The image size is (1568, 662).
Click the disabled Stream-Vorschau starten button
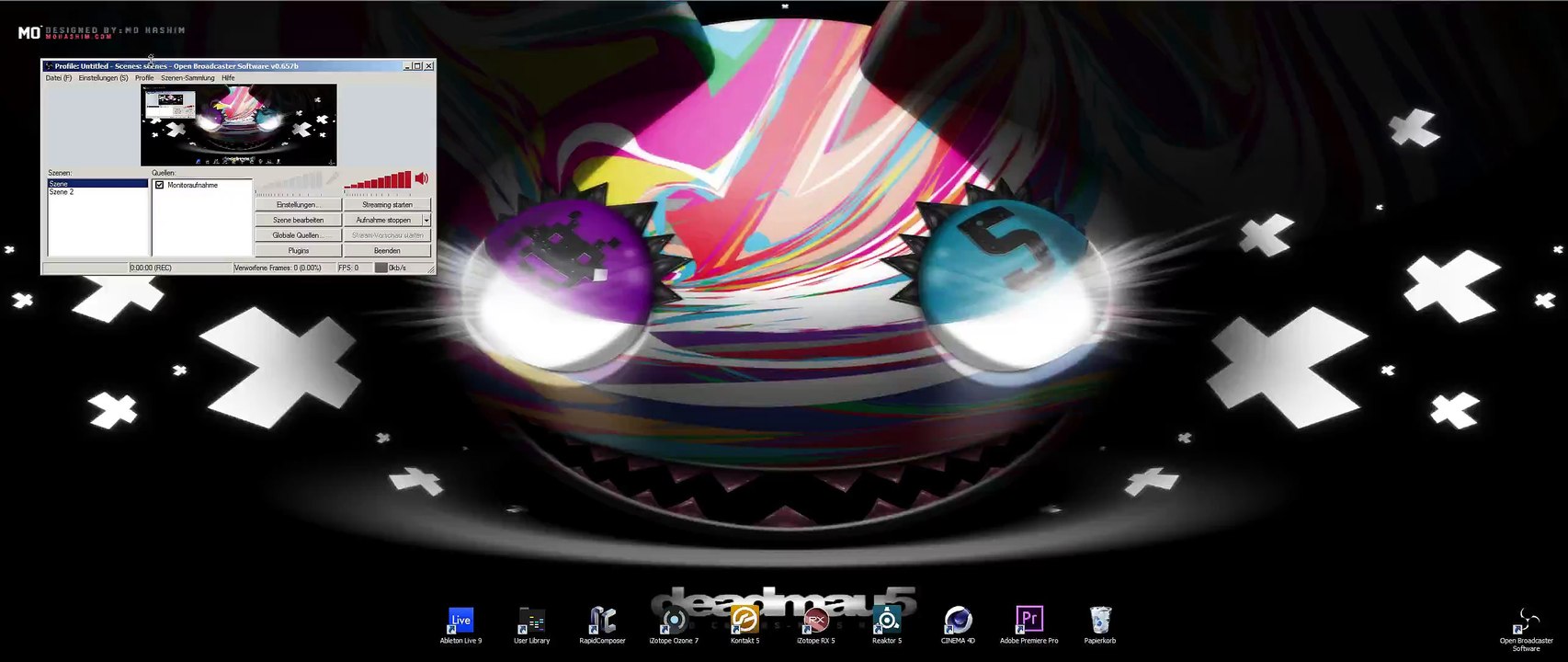pos(387,235)
